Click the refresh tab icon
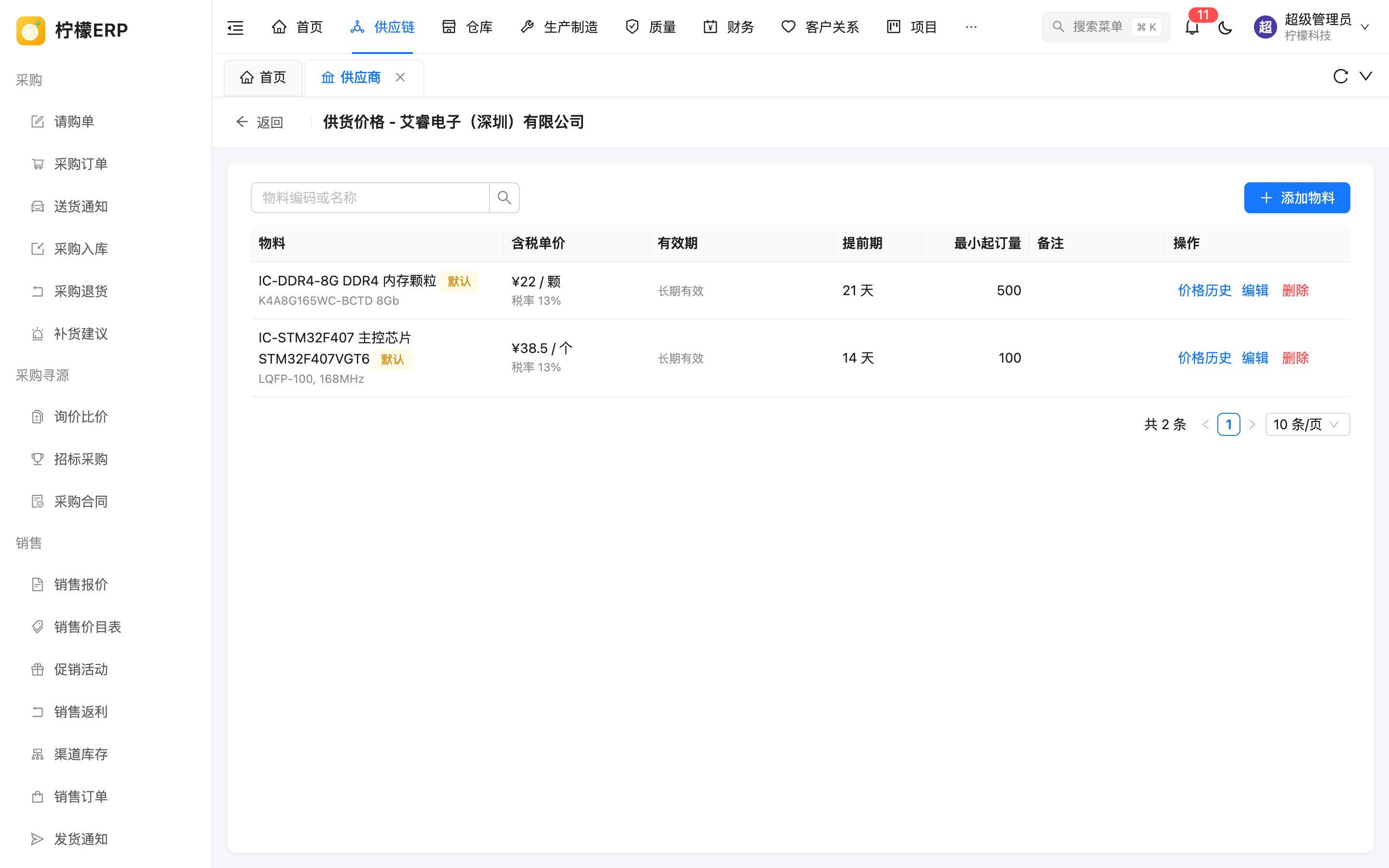 [1340, 76]
